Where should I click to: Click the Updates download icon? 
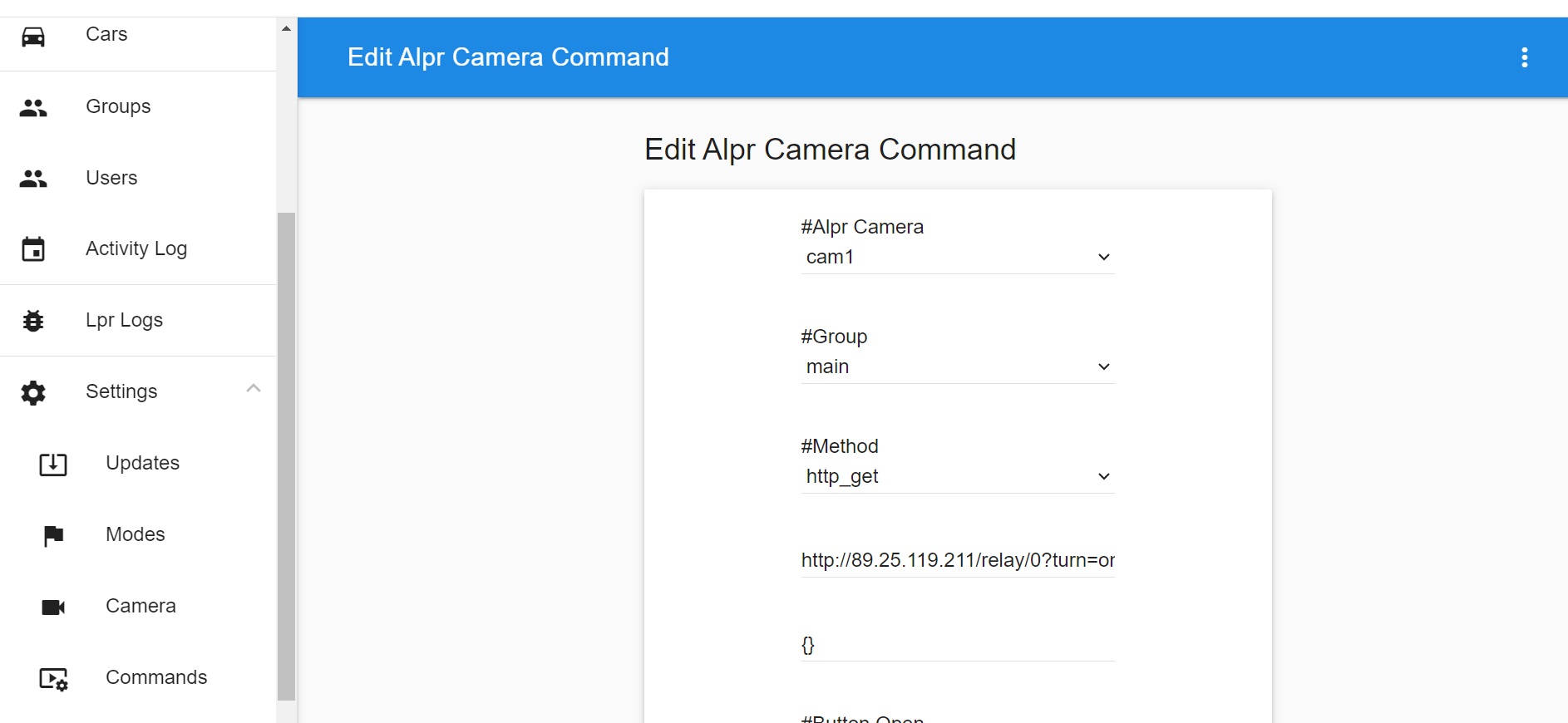coord(53,464)
